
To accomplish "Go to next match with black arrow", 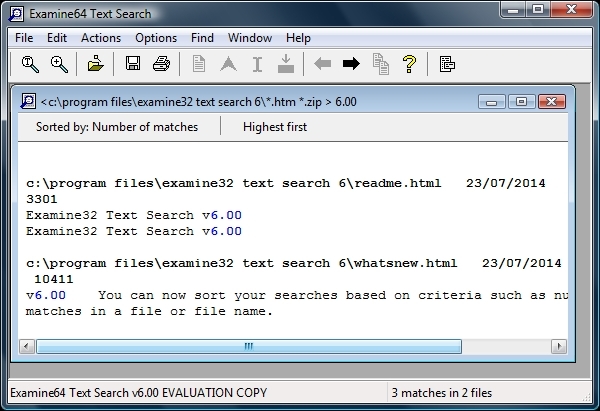I will pos(351,65).
